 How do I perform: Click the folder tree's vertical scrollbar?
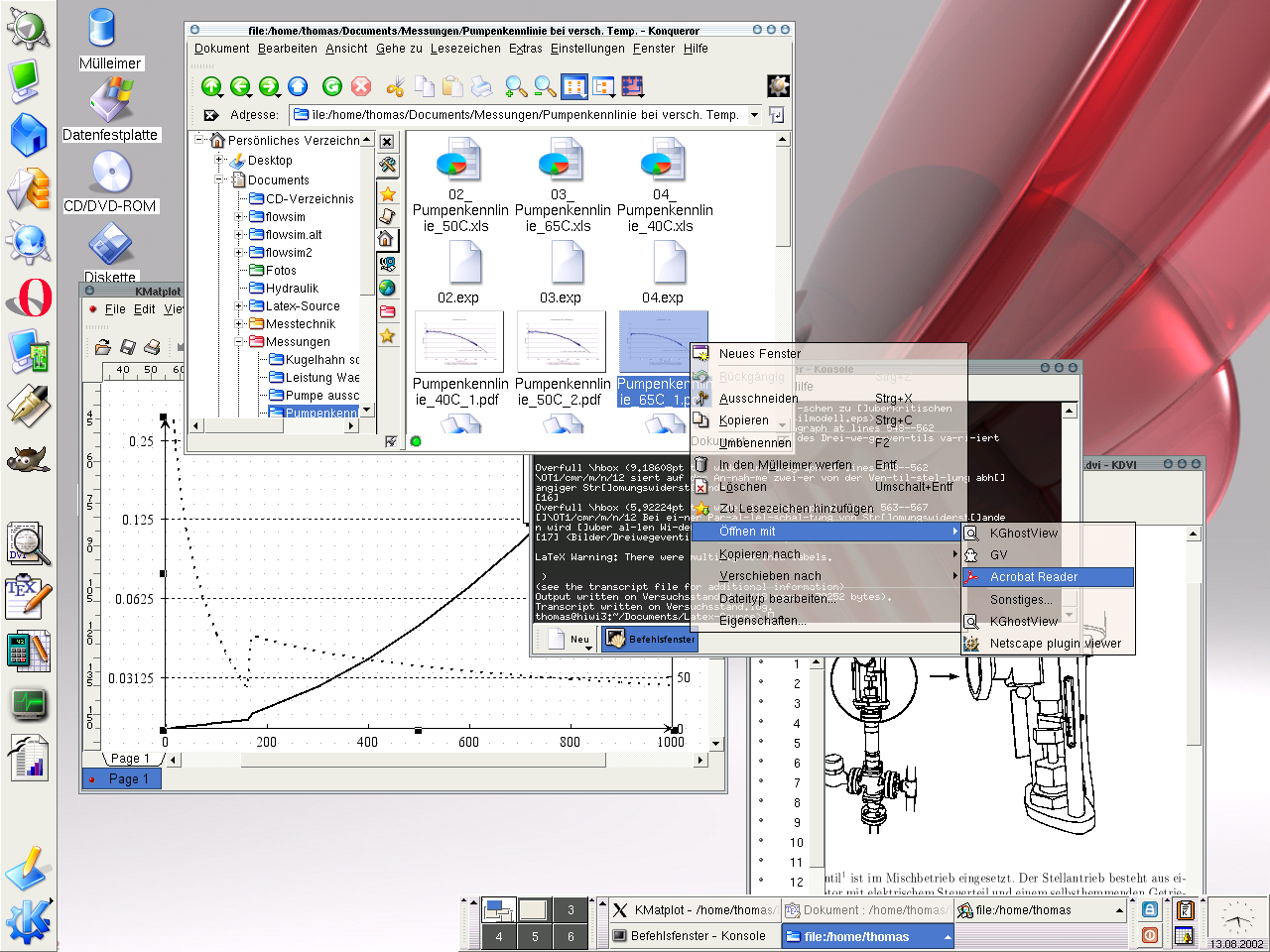coord(367,274)
